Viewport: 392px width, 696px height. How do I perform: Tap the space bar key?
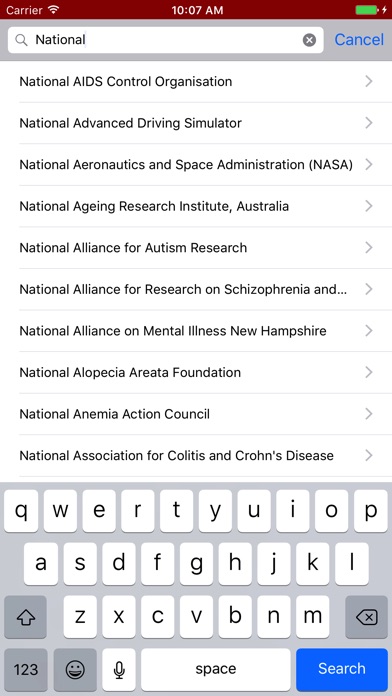tap(216, 669)
